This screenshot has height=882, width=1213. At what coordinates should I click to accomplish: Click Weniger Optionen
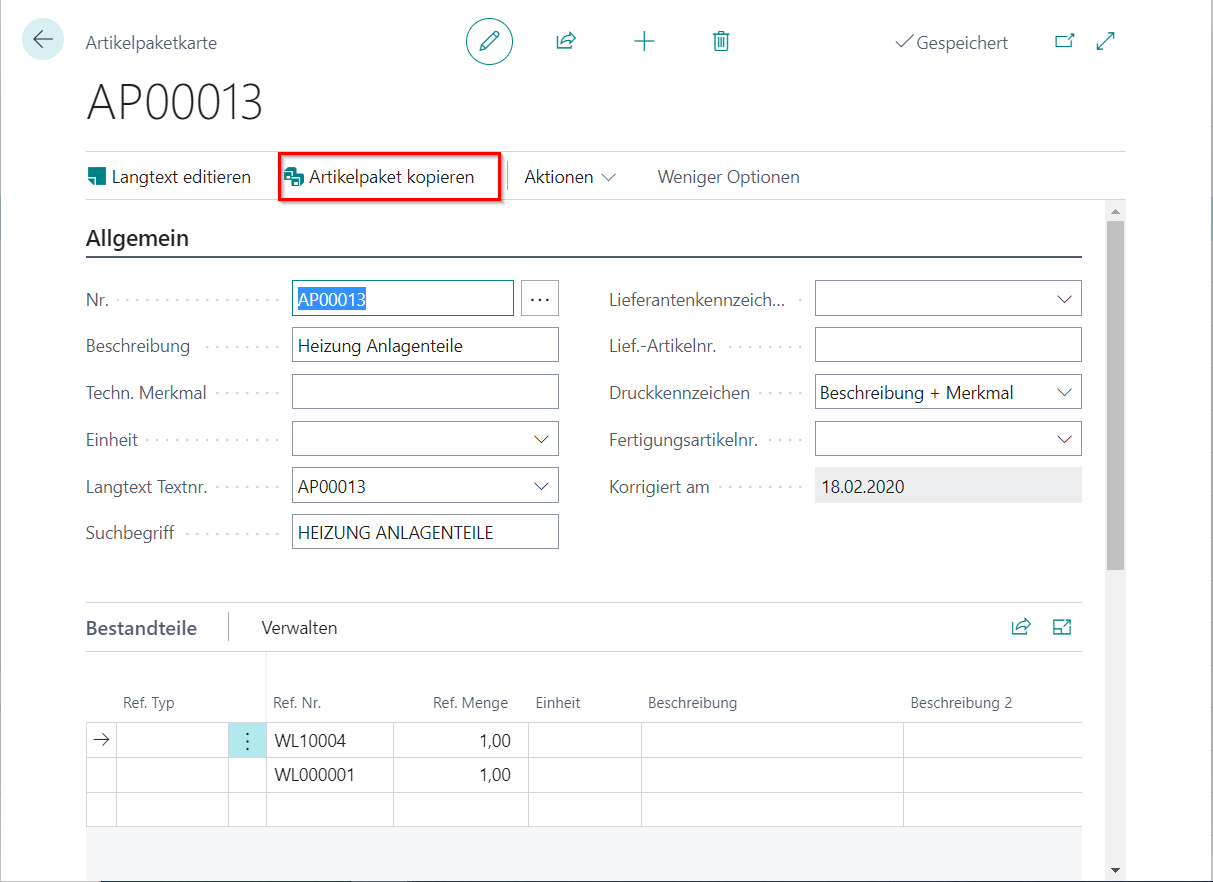pos(728,177)
